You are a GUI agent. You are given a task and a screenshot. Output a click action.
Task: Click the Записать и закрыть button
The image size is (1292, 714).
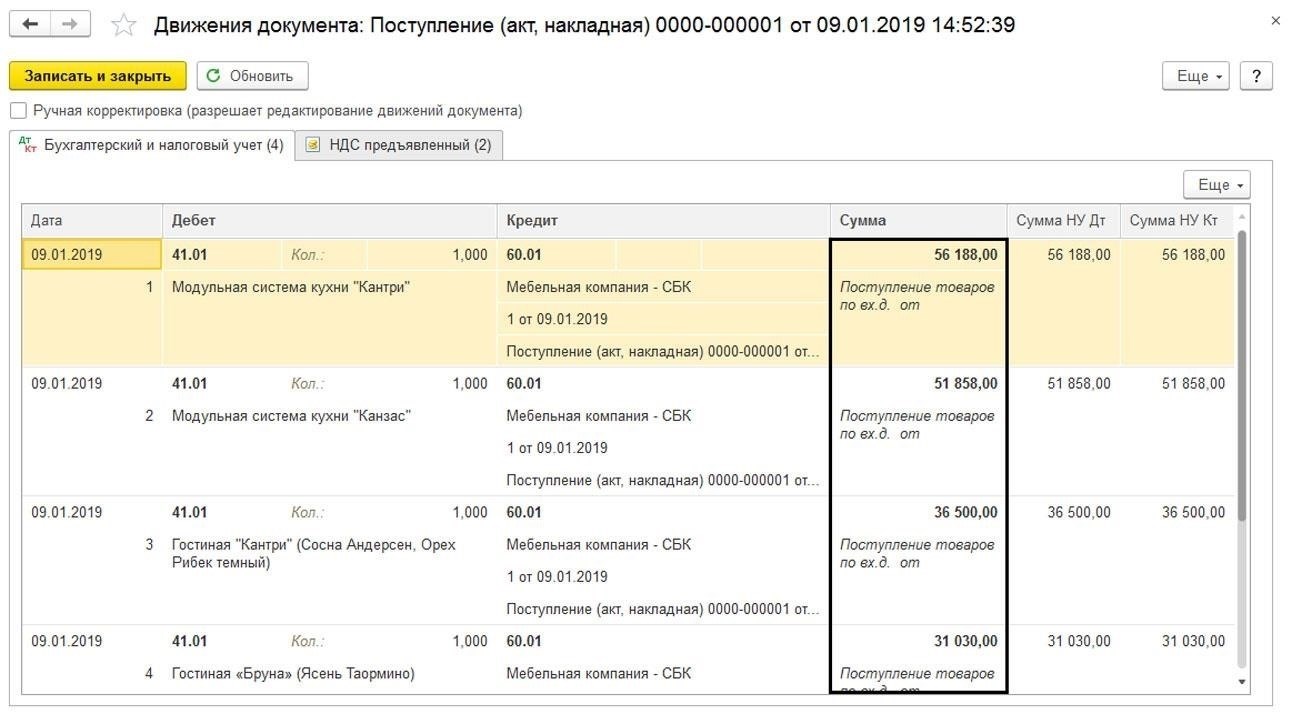[x=98, y=76]
